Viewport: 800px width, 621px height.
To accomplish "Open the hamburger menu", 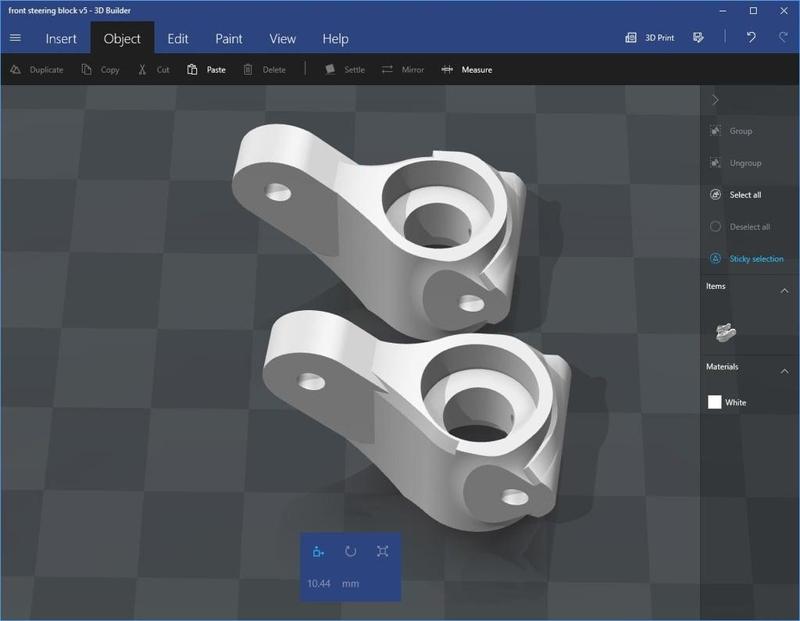I will coord(15,38).
